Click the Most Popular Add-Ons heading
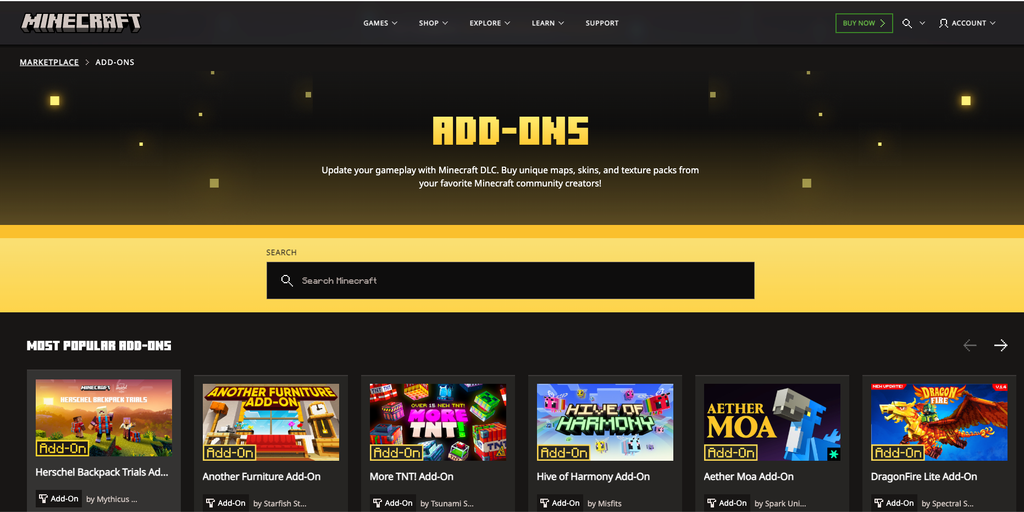The height and width of the screenshot is (512, 1024). coord(99,345)
